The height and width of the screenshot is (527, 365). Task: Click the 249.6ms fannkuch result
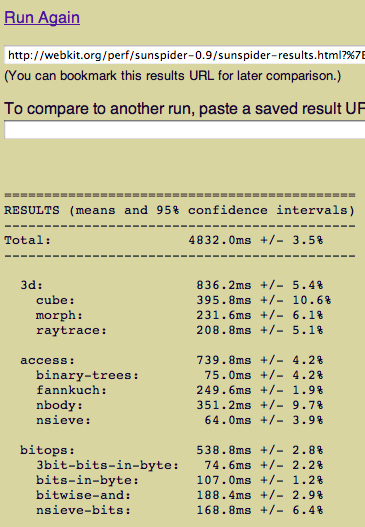pyautogui.click(x=224, y=390)
